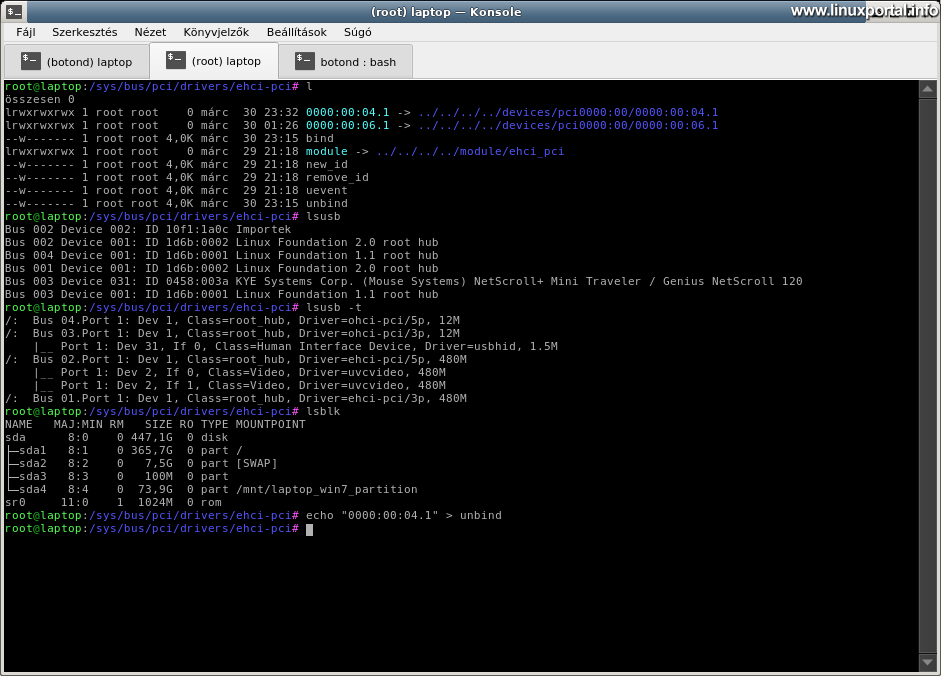Click the echo unbind command line
The height and width of the screenshot is (676, 941).
click(404, 516)
